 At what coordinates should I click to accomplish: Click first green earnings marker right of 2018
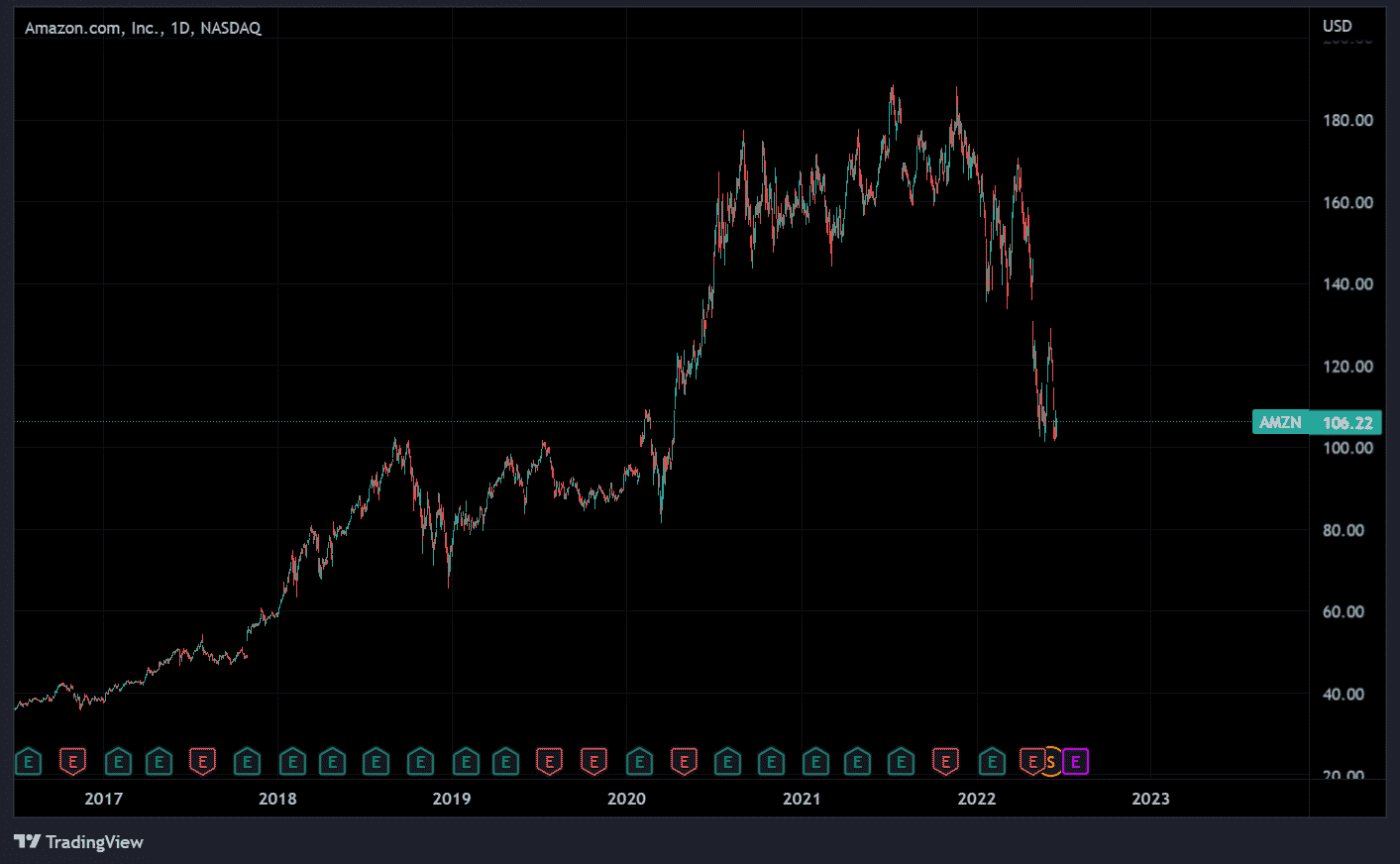pyautogui.click(x=291, y=762)
